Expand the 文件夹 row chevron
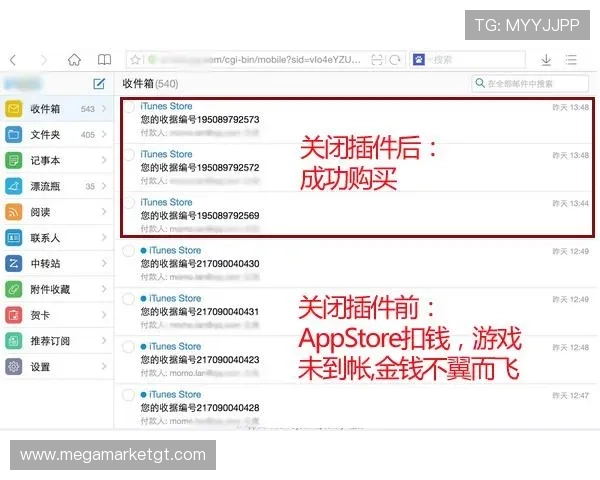Image resolution: width=600 pixels, height=480 pixels. tap(104, 134)
